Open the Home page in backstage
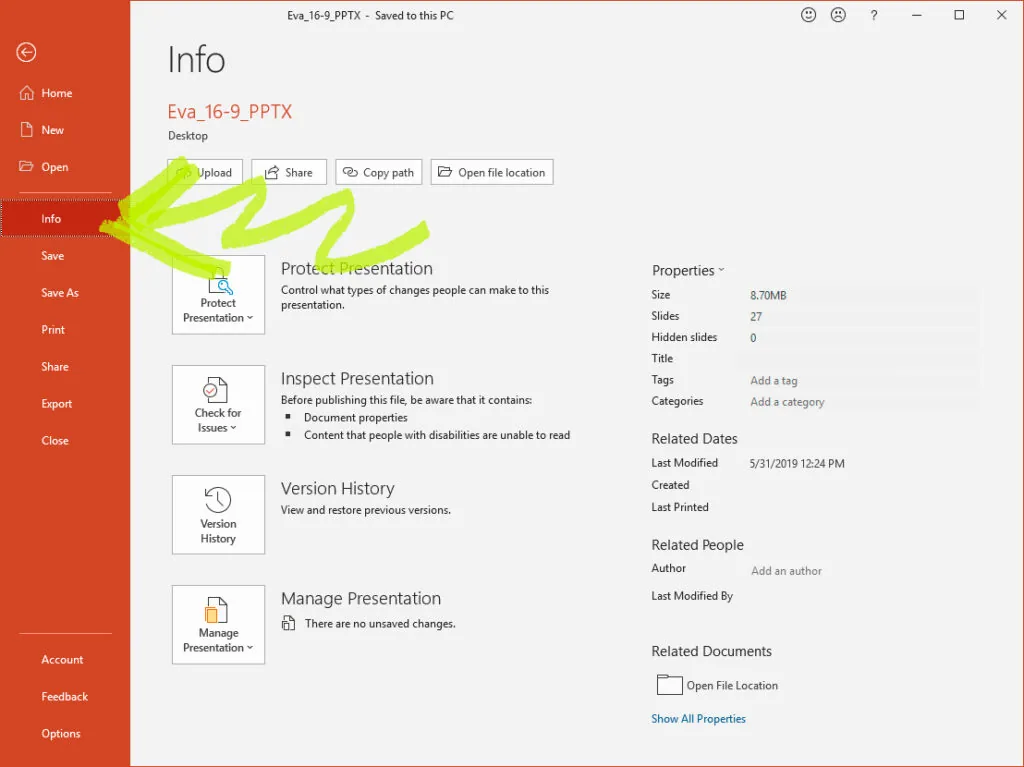Image resolution: width=1024 pixels, height=767 pixels. 65,93
